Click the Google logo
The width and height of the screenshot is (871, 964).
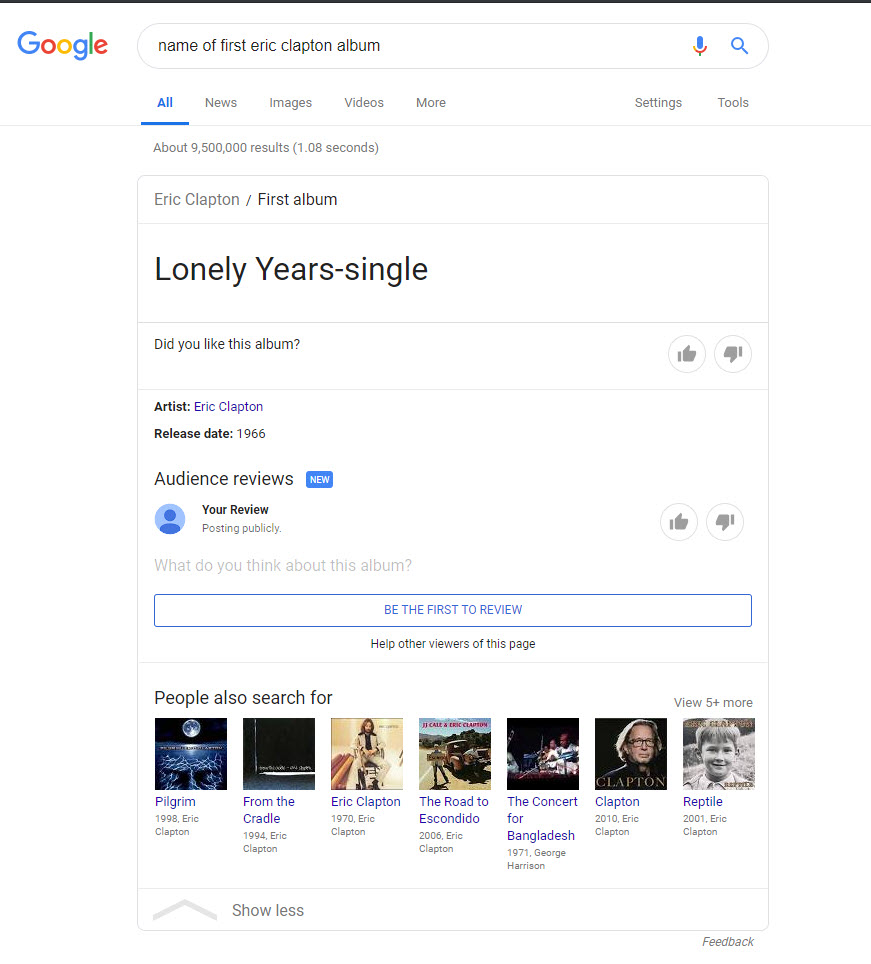coord(62,45)
